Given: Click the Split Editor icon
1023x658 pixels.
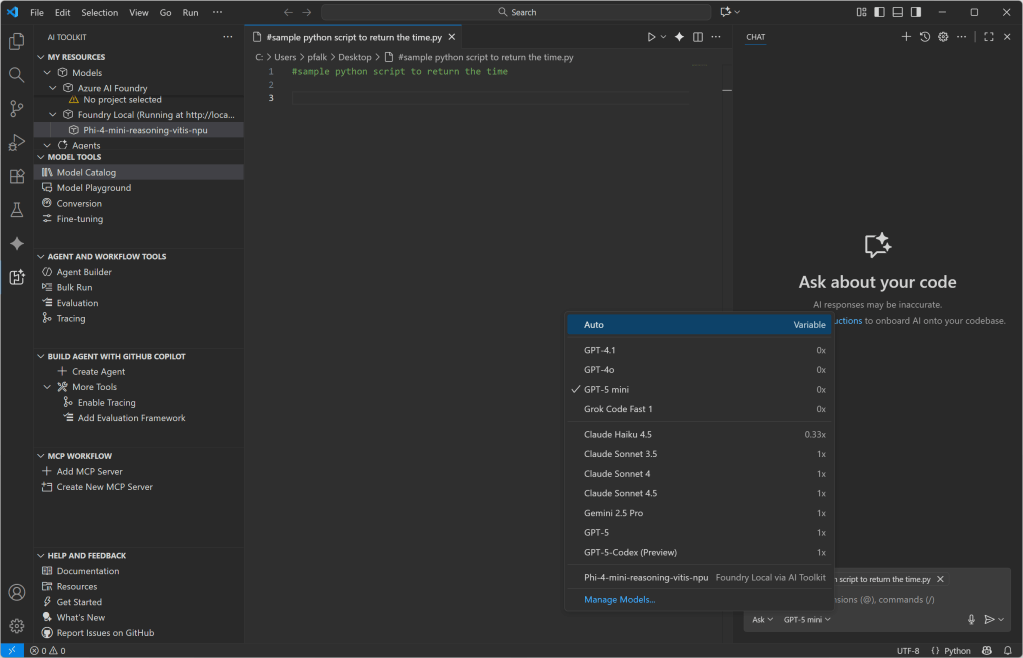Looking at the screenshot, I should point(698,37).
